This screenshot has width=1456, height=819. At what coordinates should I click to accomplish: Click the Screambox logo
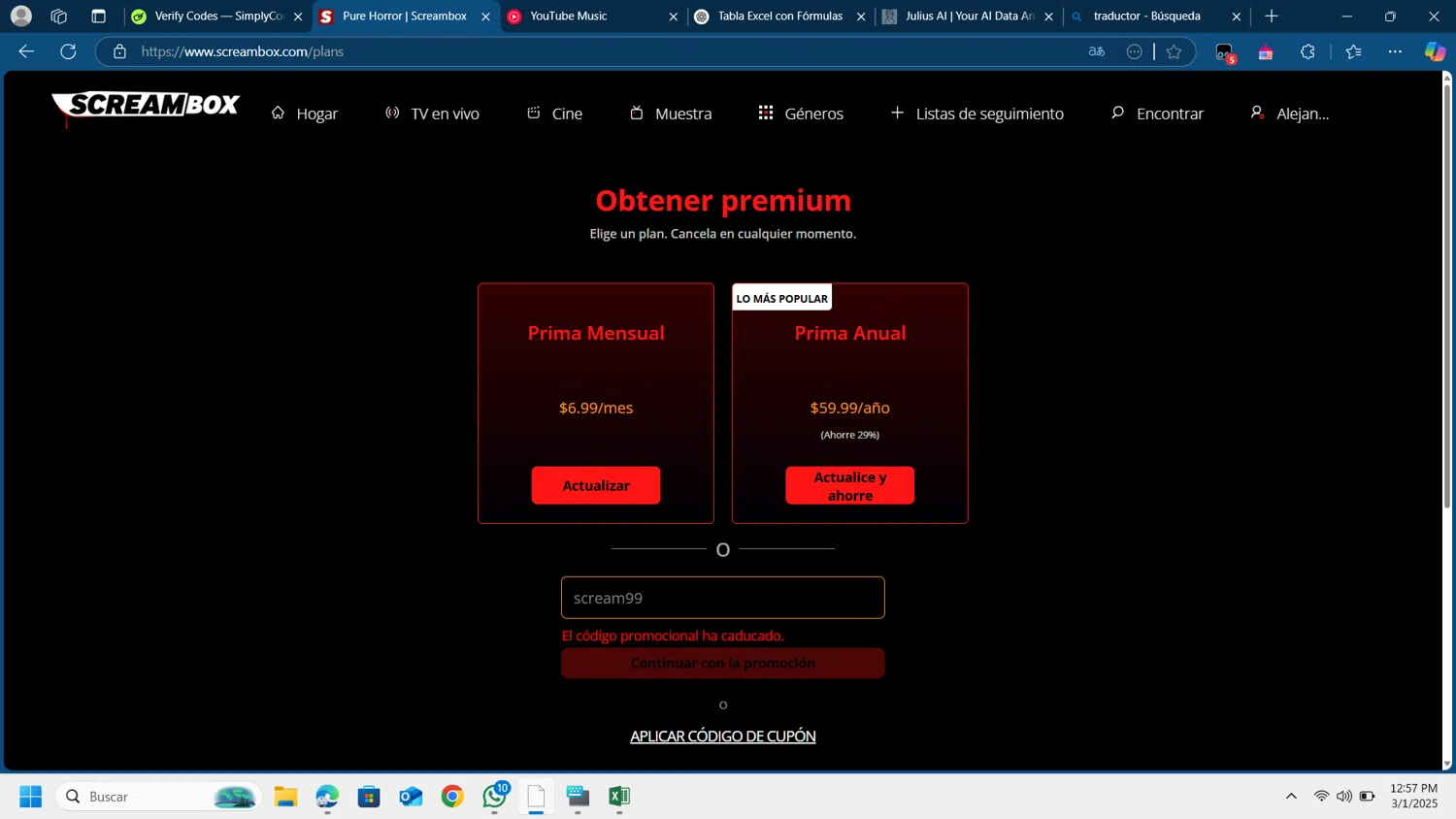tap(146, 107)
